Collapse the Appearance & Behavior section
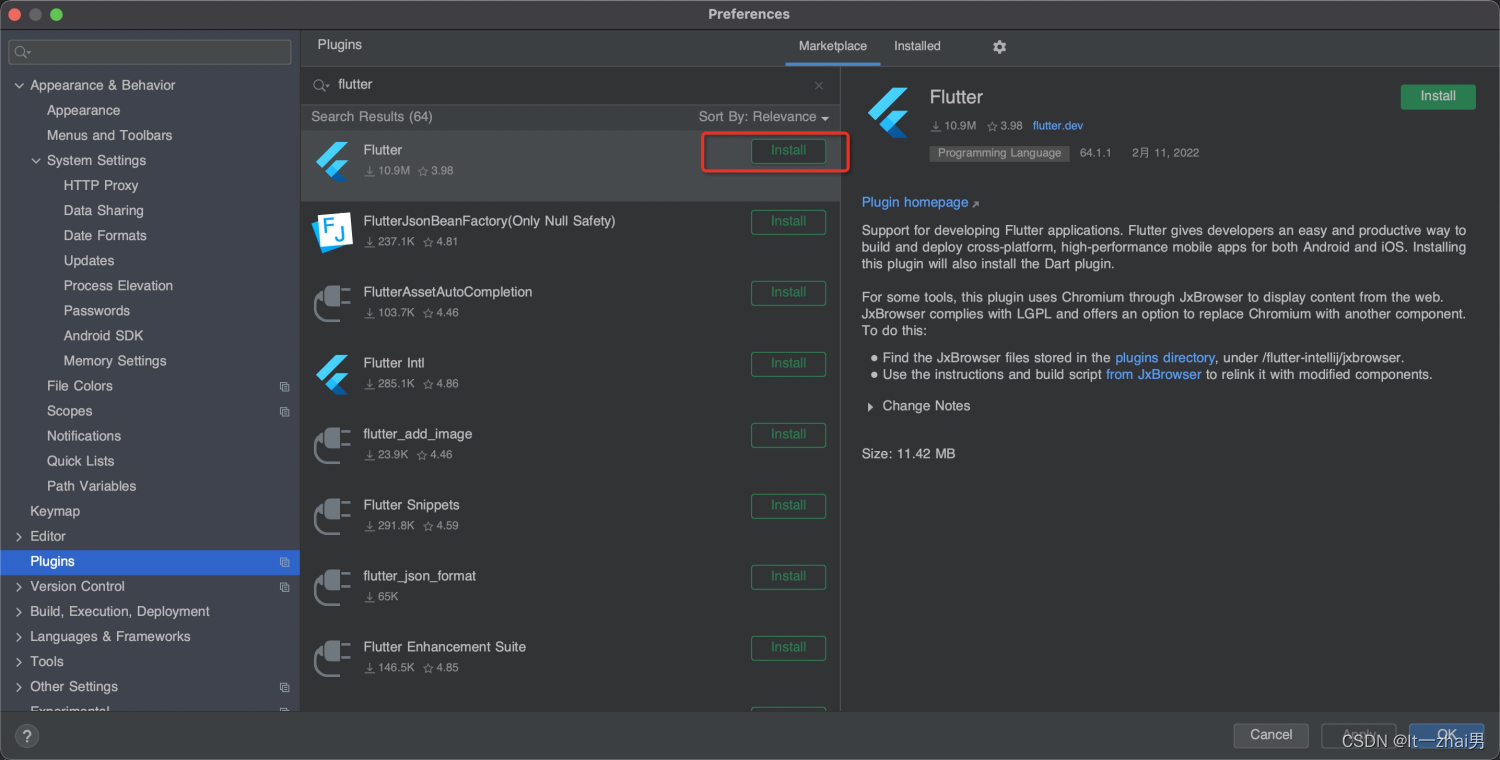The image size is (1500, 760). point(19,86)
